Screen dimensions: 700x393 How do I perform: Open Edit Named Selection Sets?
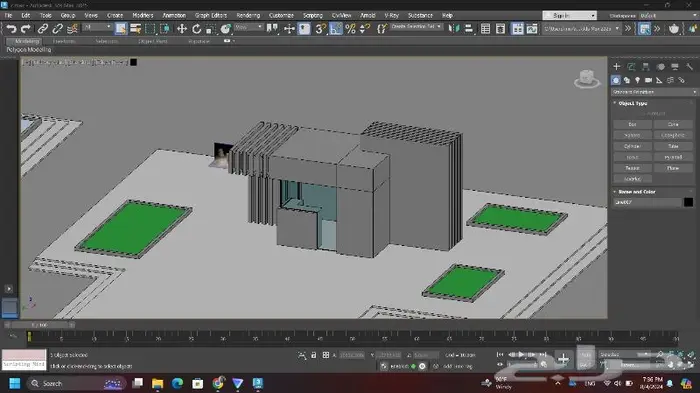[x=382, y=29]
